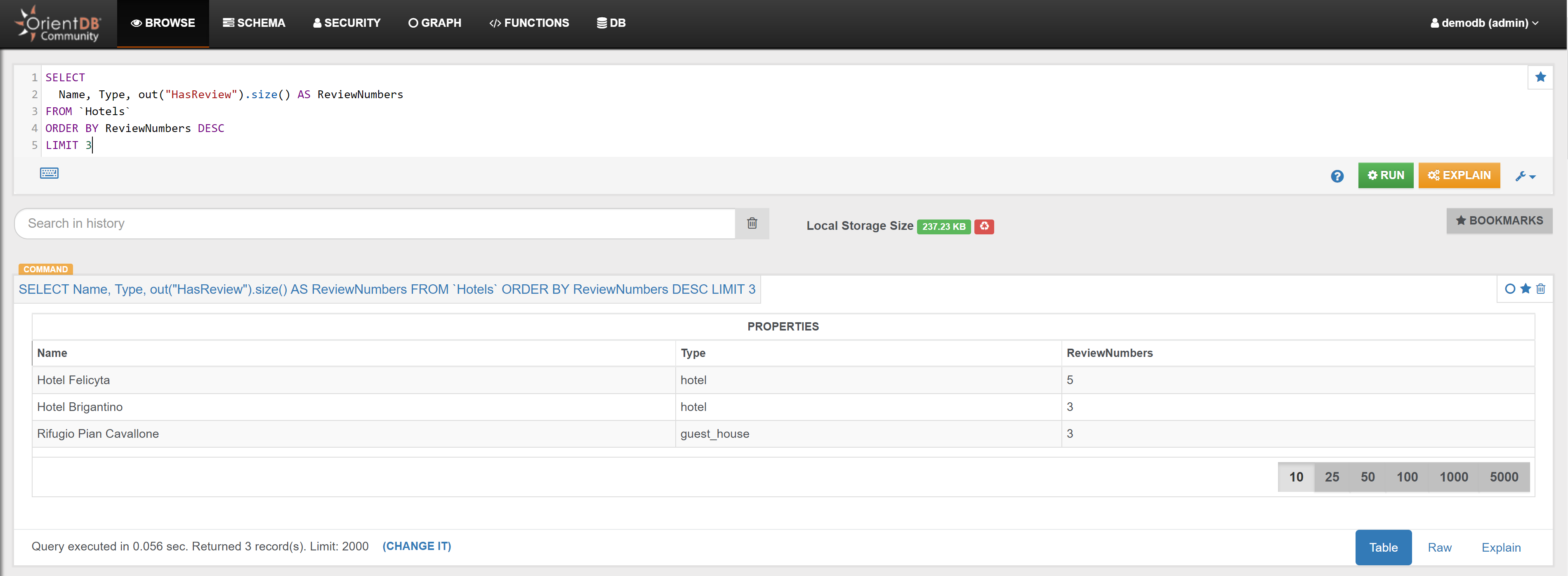Open the SCHEMA tab
Screen dimensions: 1568x576
pos(254,23)
